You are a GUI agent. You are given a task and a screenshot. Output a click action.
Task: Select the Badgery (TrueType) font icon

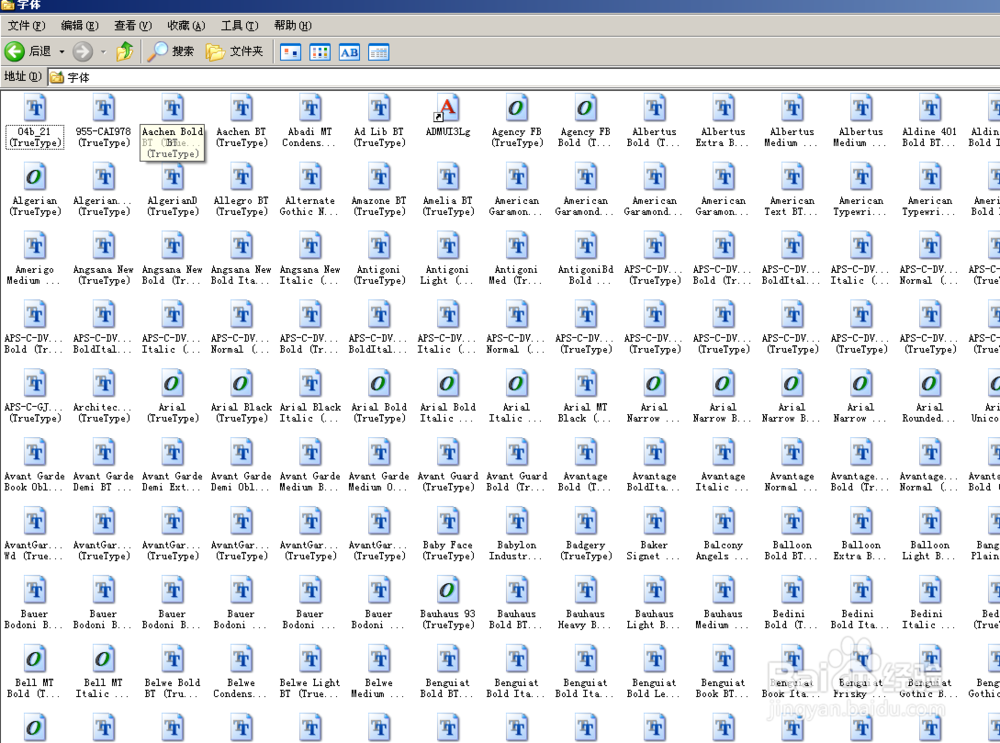[586, 521]
